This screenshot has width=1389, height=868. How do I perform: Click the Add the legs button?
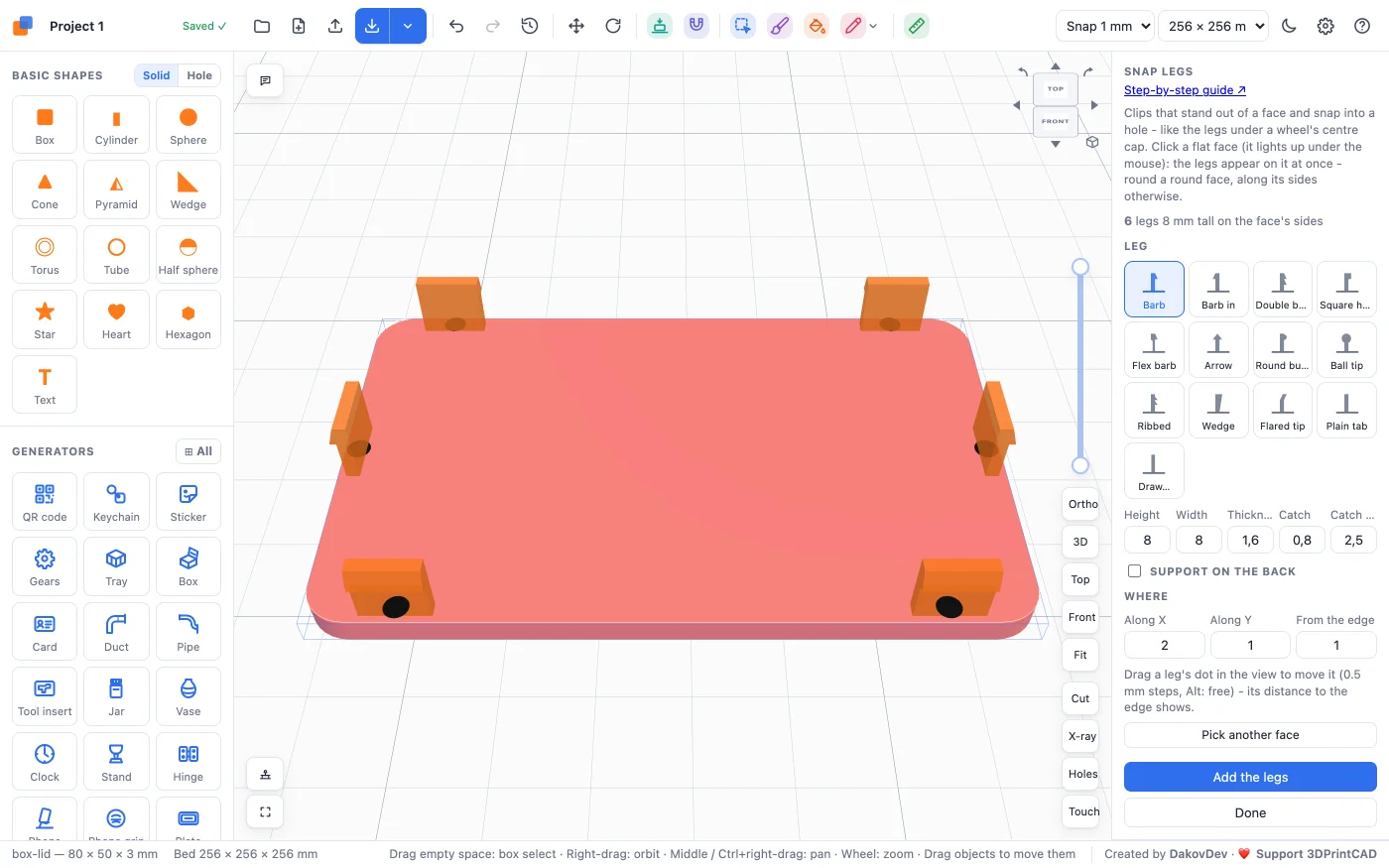point(1250,777)
